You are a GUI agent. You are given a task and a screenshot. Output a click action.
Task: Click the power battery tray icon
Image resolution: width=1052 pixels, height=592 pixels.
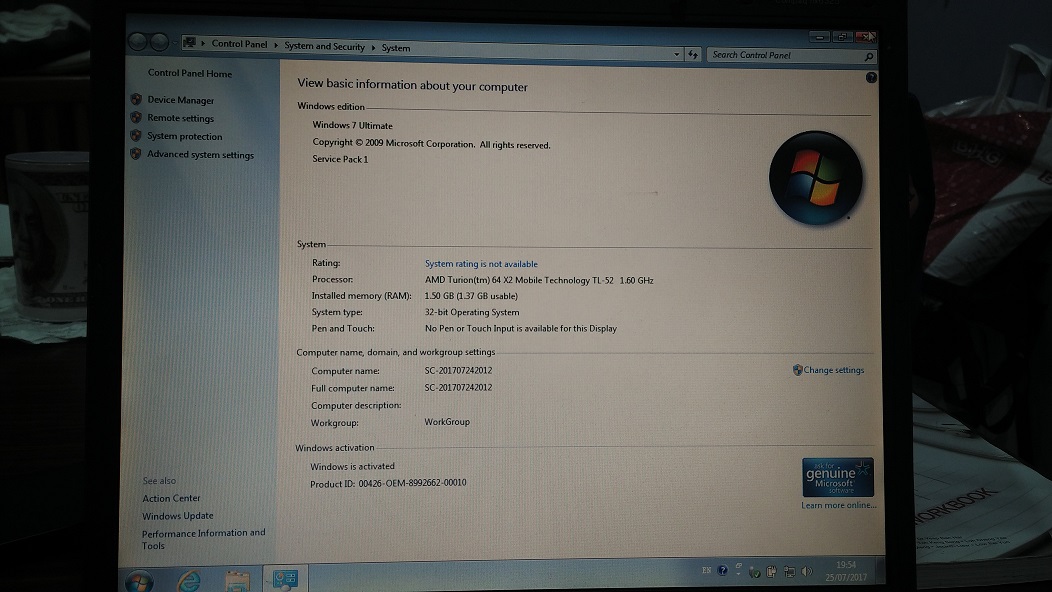click(772, 572)
